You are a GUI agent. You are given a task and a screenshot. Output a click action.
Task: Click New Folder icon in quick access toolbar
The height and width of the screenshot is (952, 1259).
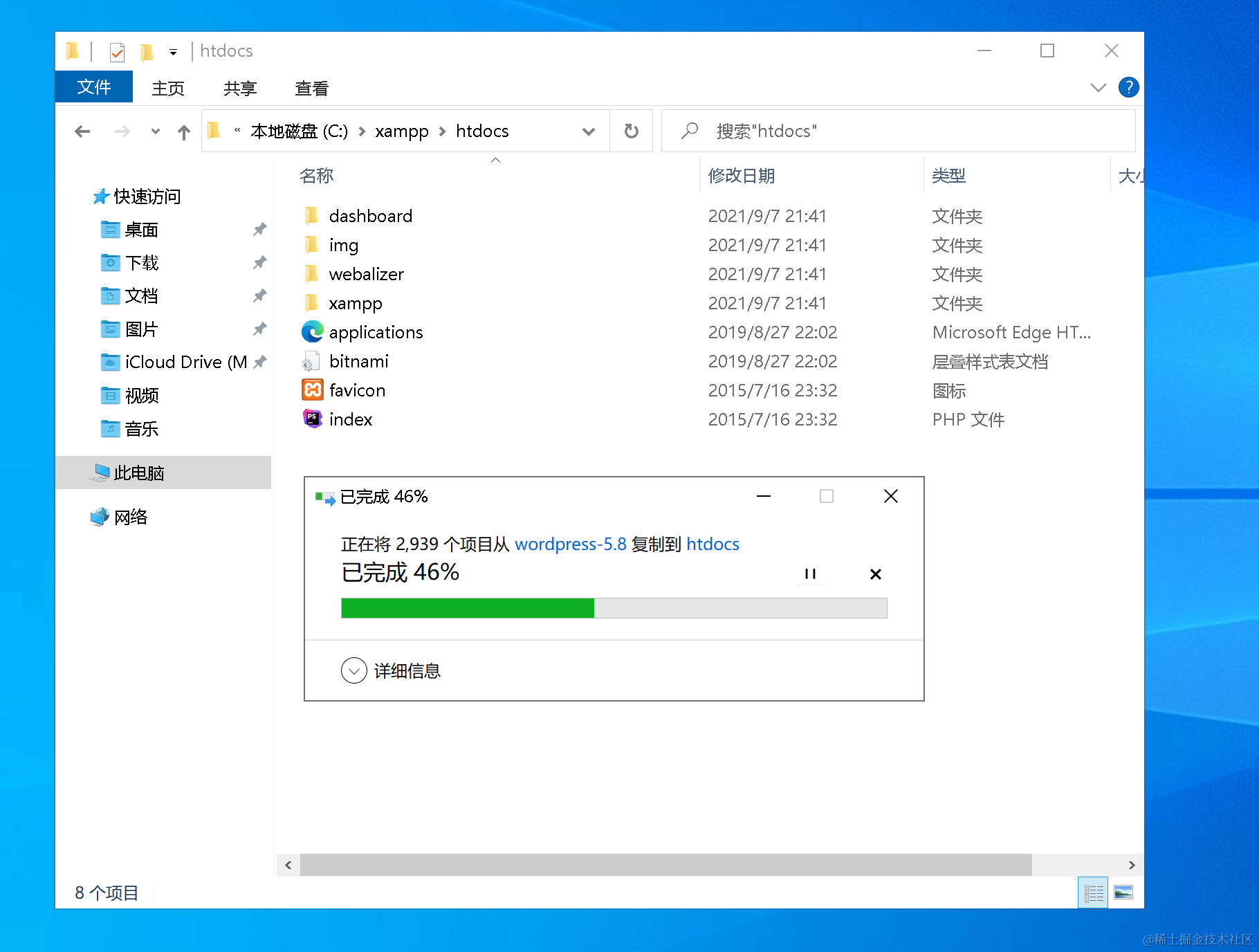coord(146,52)
